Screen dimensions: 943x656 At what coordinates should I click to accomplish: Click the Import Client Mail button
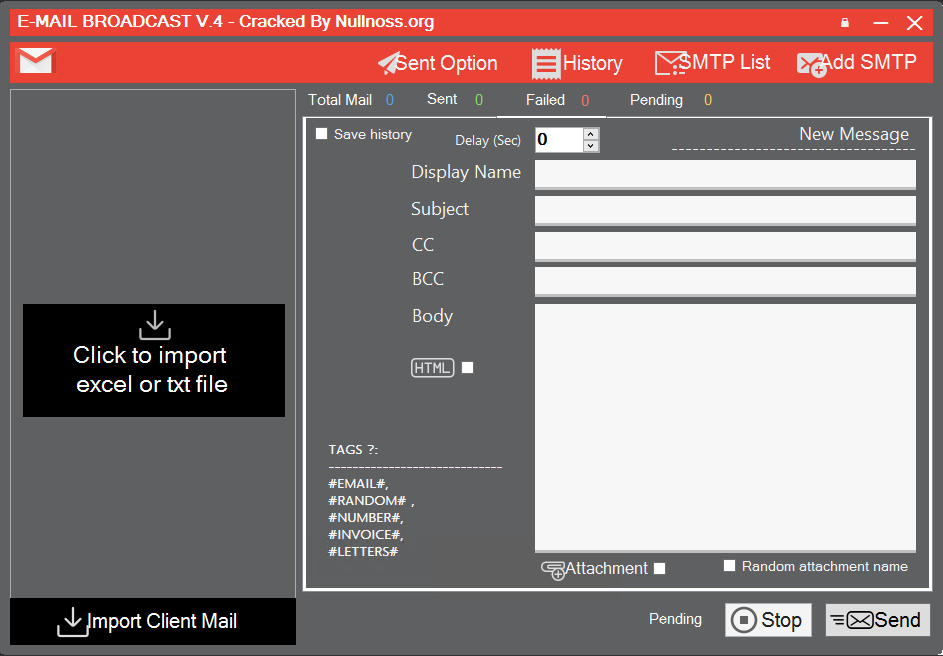[x=153, y=621]
